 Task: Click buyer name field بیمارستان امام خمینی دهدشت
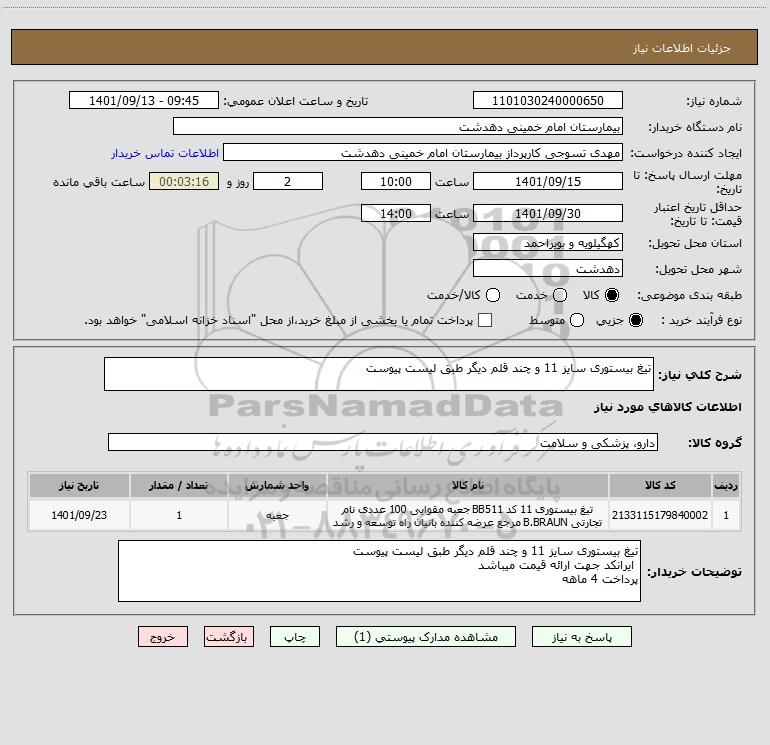pos(398,127)
